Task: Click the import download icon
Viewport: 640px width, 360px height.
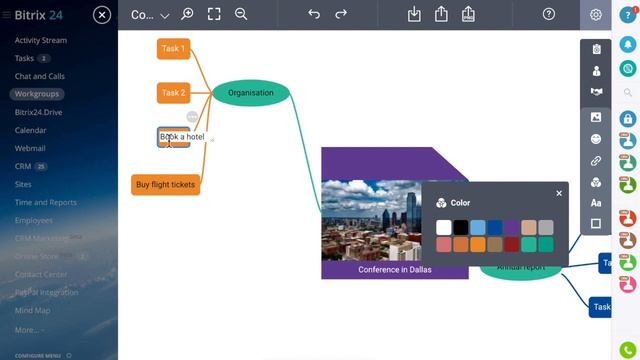Action: click(x=414, y=14)
